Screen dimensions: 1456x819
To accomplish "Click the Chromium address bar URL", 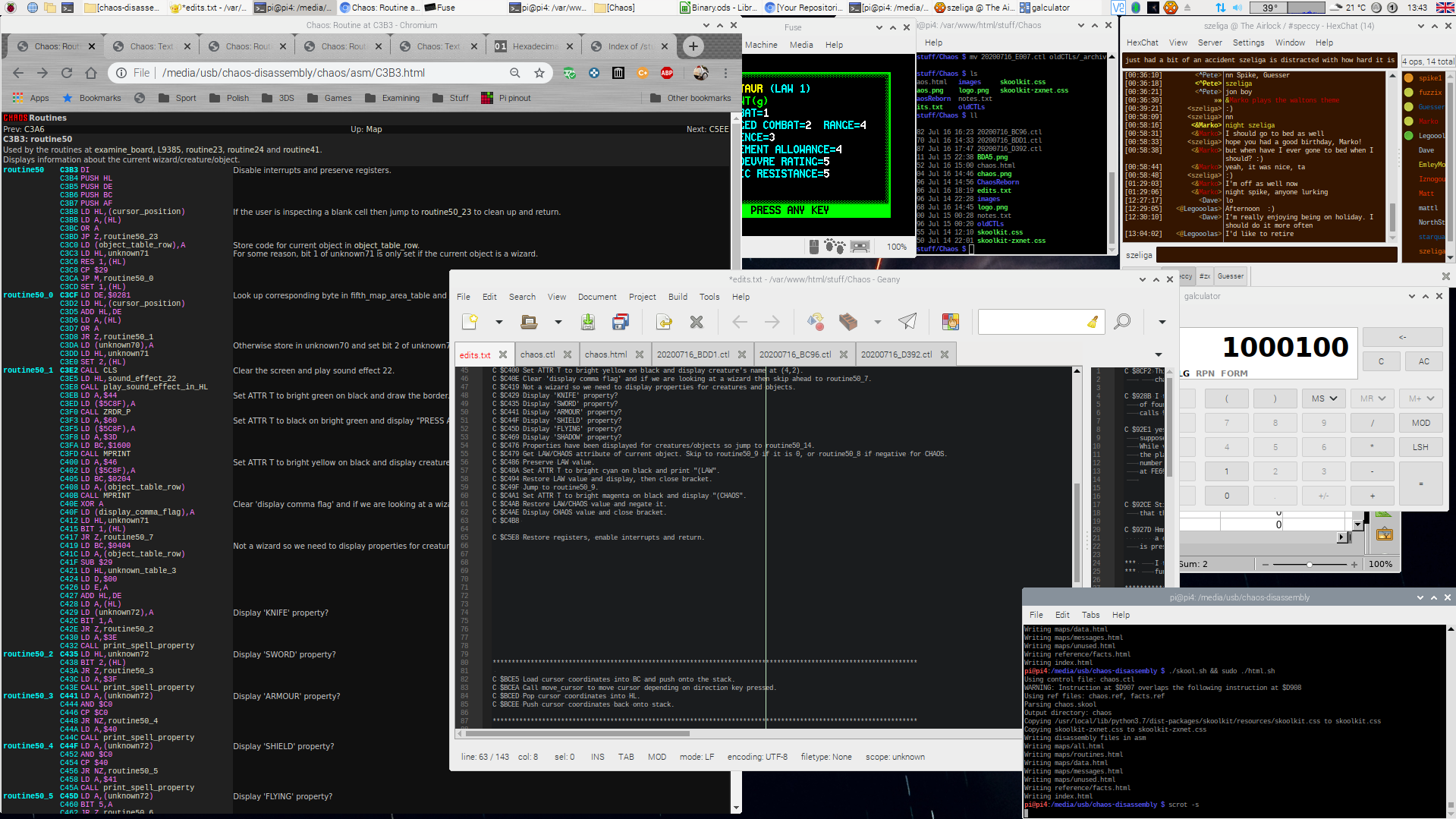I will pos(294,73).
